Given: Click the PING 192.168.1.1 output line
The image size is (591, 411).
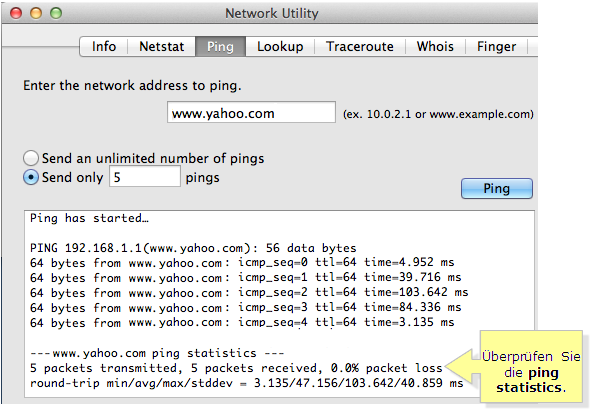Looking at the screenshot, I should (x=193, y=248).
